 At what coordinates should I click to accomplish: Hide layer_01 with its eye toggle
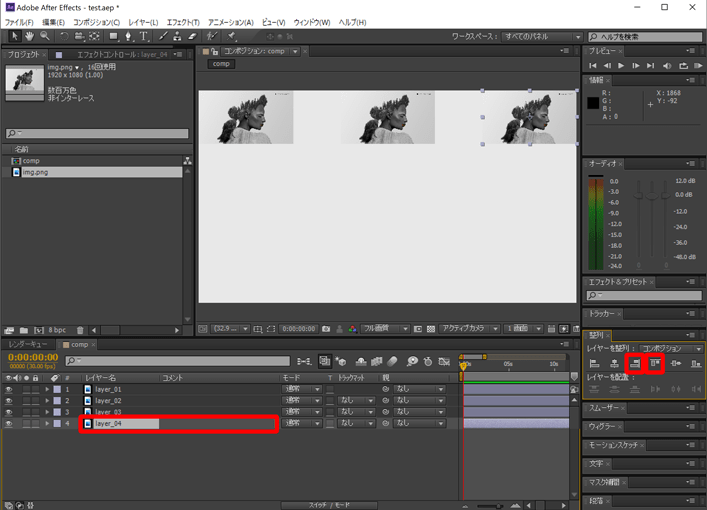[x=9, y=389]
